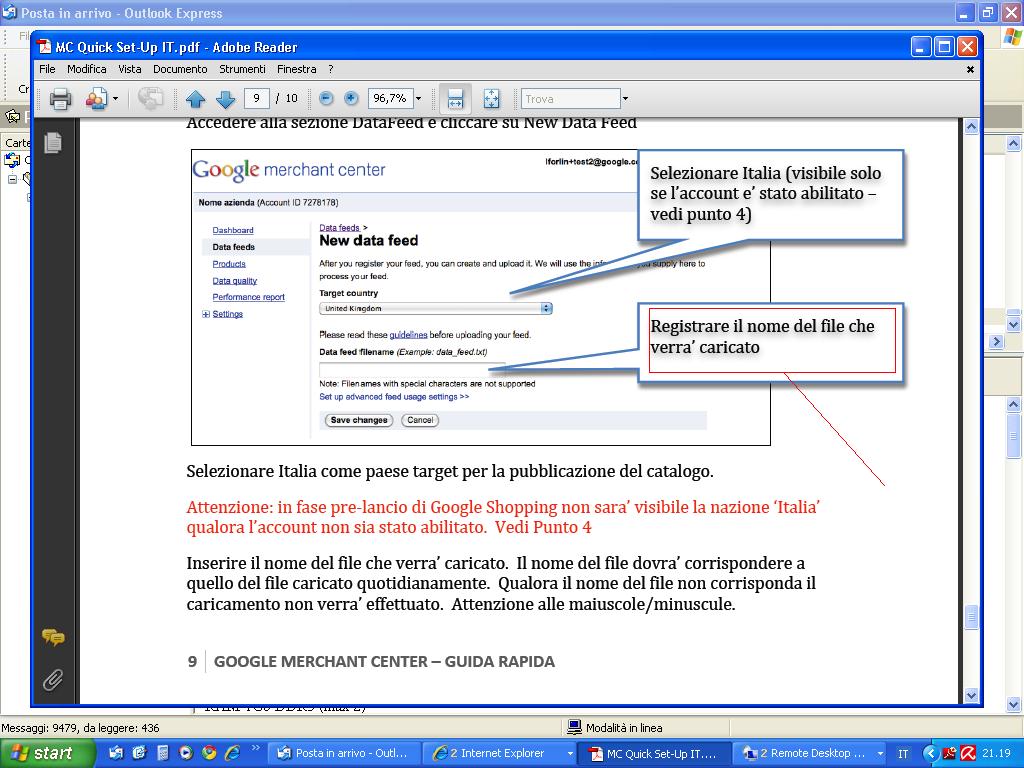Image resolution: width=1024 pixels, height=768 pixels.
Task: Open 2 Remote Desktop taskbar group
Action: (x=806, y=754)
